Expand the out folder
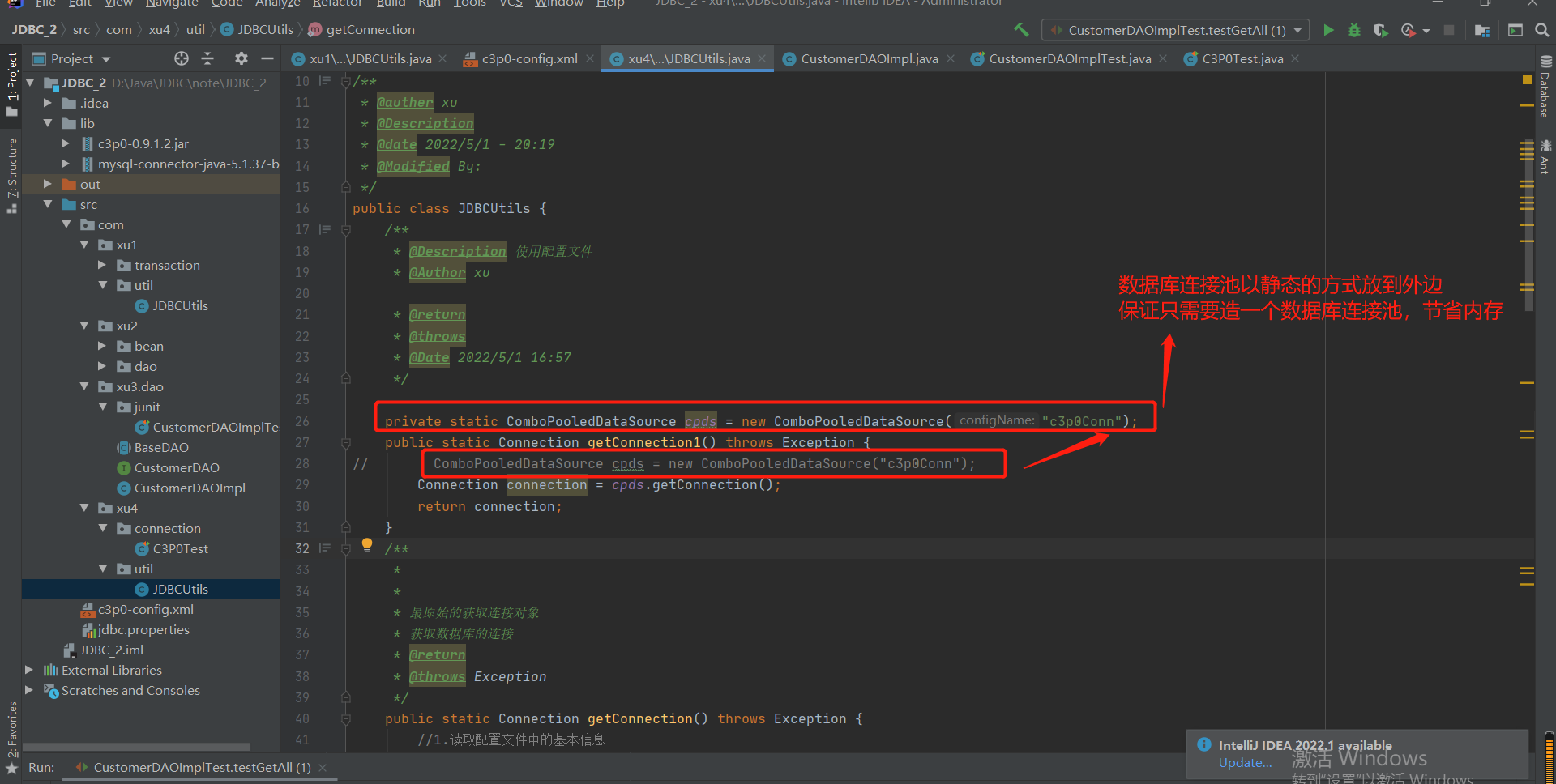Image resolution: width=1556 pixels, height=784 pixels. [47, 184]
